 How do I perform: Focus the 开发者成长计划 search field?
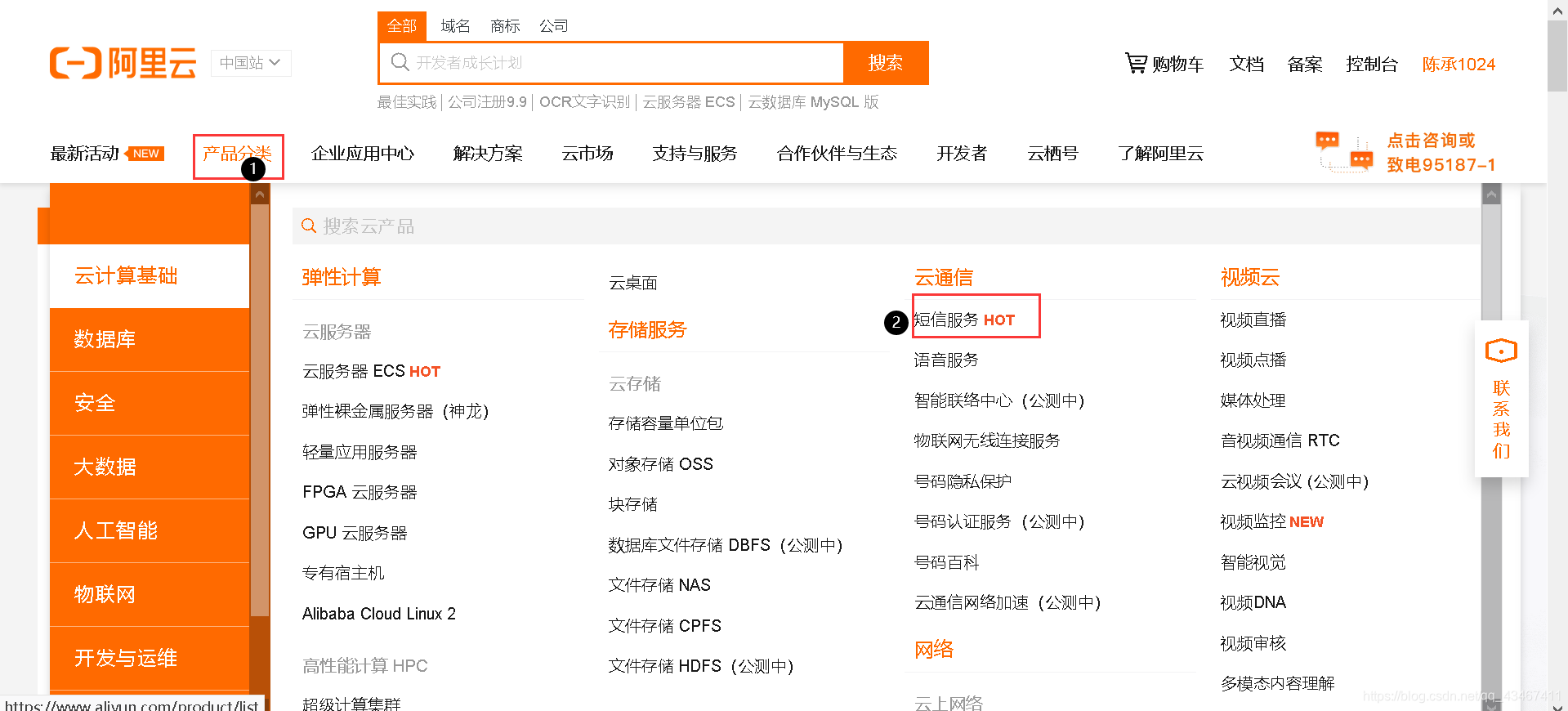pos(611,63)
